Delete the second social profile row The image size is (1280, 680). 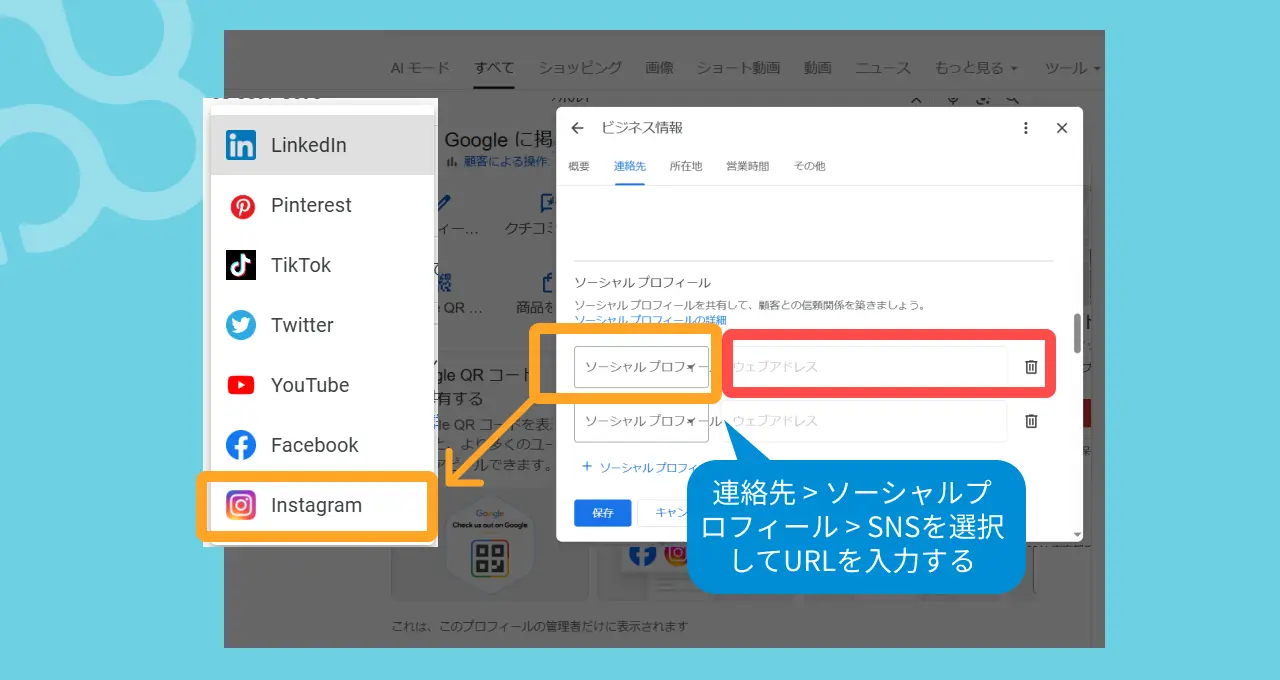(x=1031, y=422)
